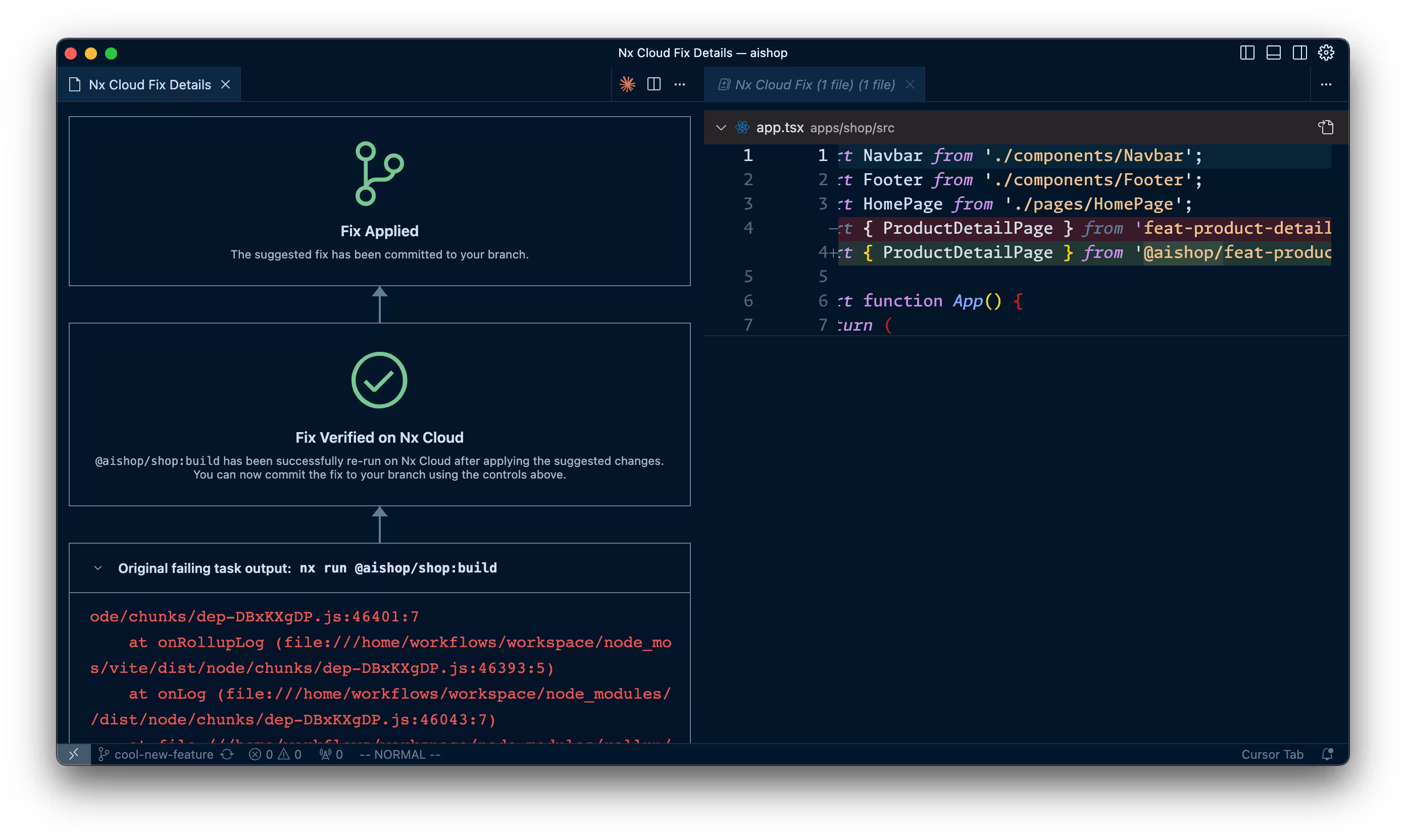The width and height of the screenshot is (1406, 840).
Task: Toggle the primary side bar layout control
Action: 1246,52
